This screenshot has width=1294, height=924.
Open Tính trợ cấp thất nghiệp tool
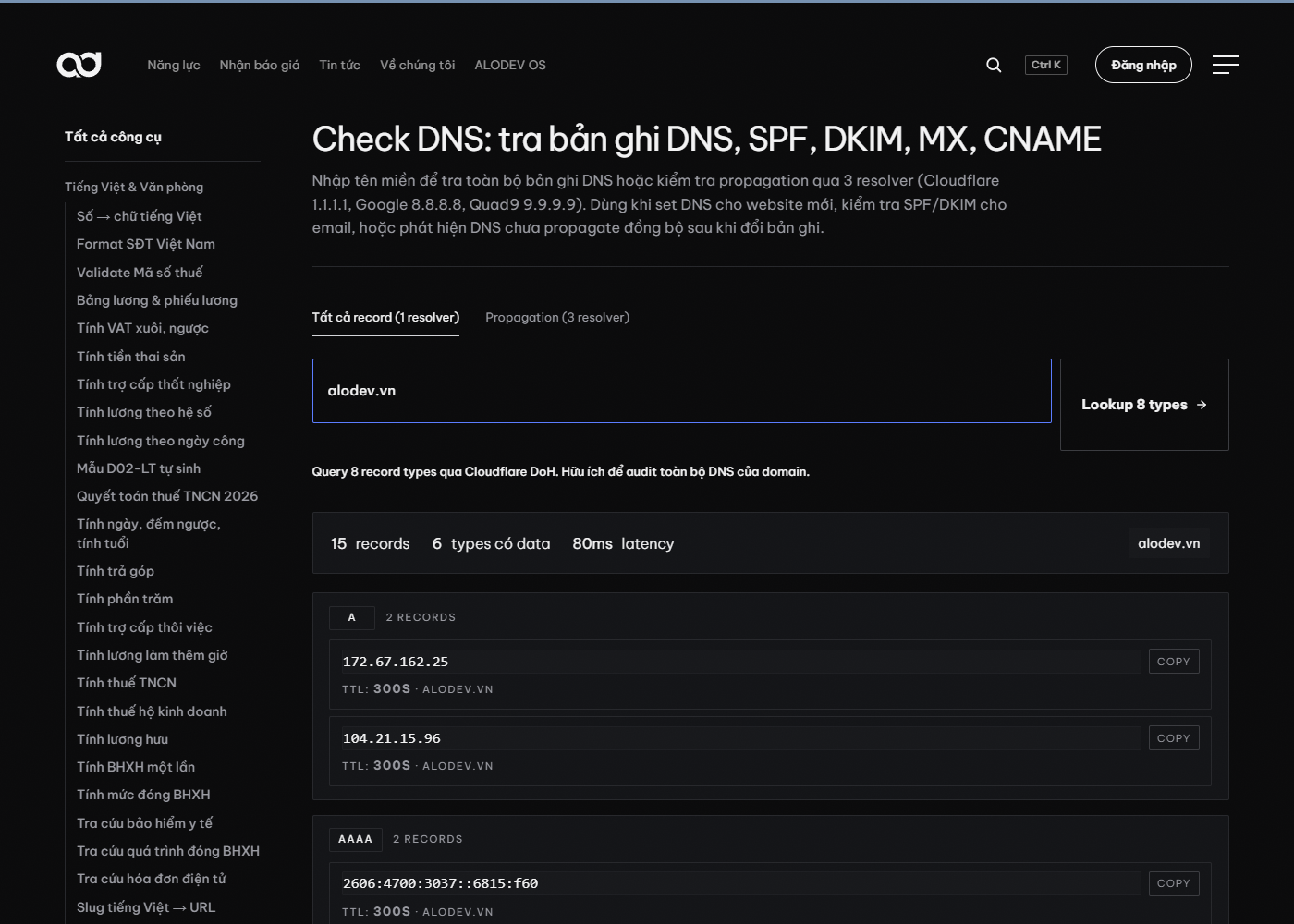click(x=153, y=384)
